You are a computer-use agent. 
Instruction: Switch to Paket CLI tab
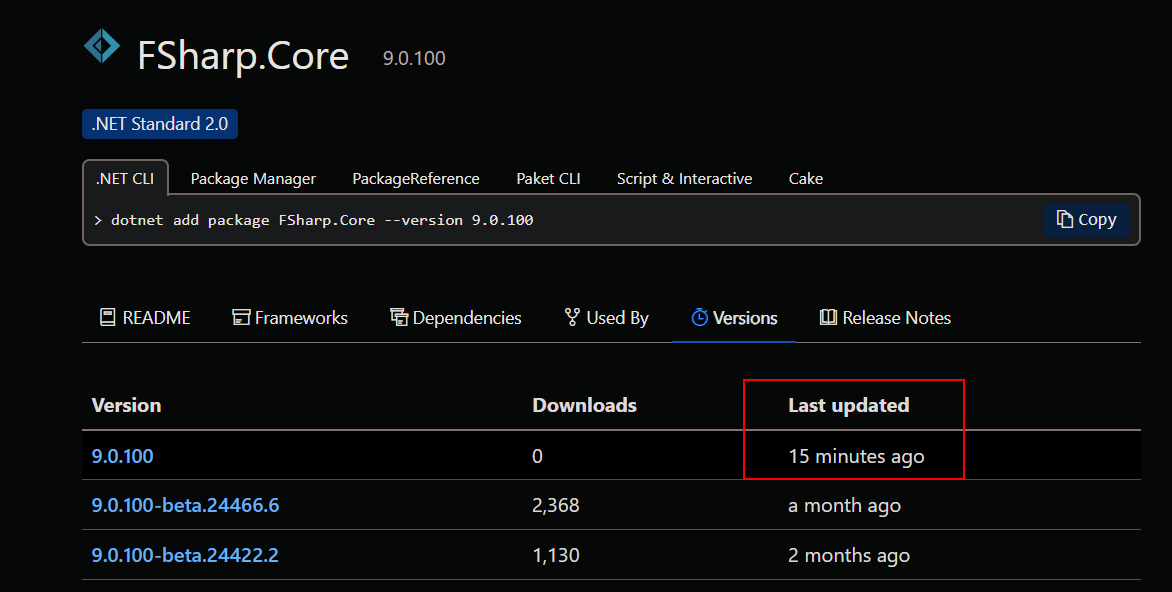[x=548, y=179]
